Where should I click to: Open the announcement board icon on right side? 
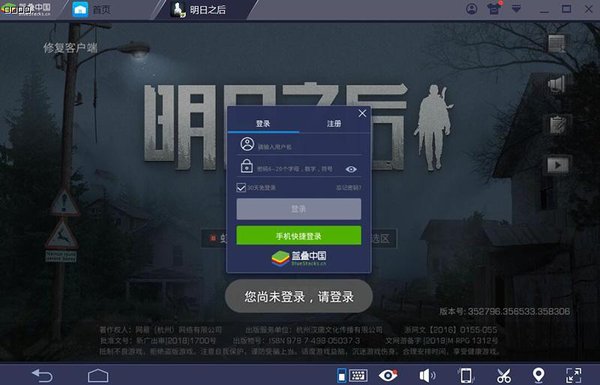pos(557,43)
